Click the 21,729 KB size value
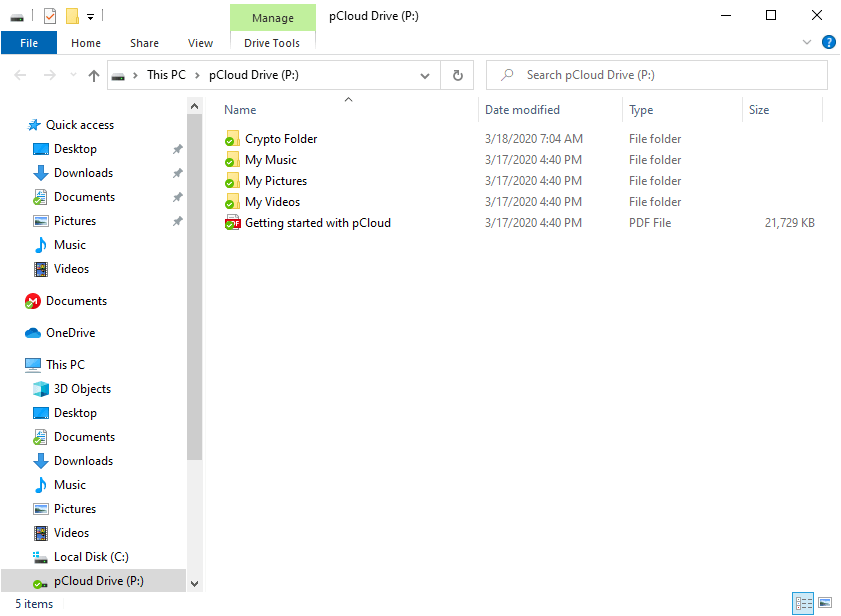The image size is (841, 616). (x=790, y=223)
